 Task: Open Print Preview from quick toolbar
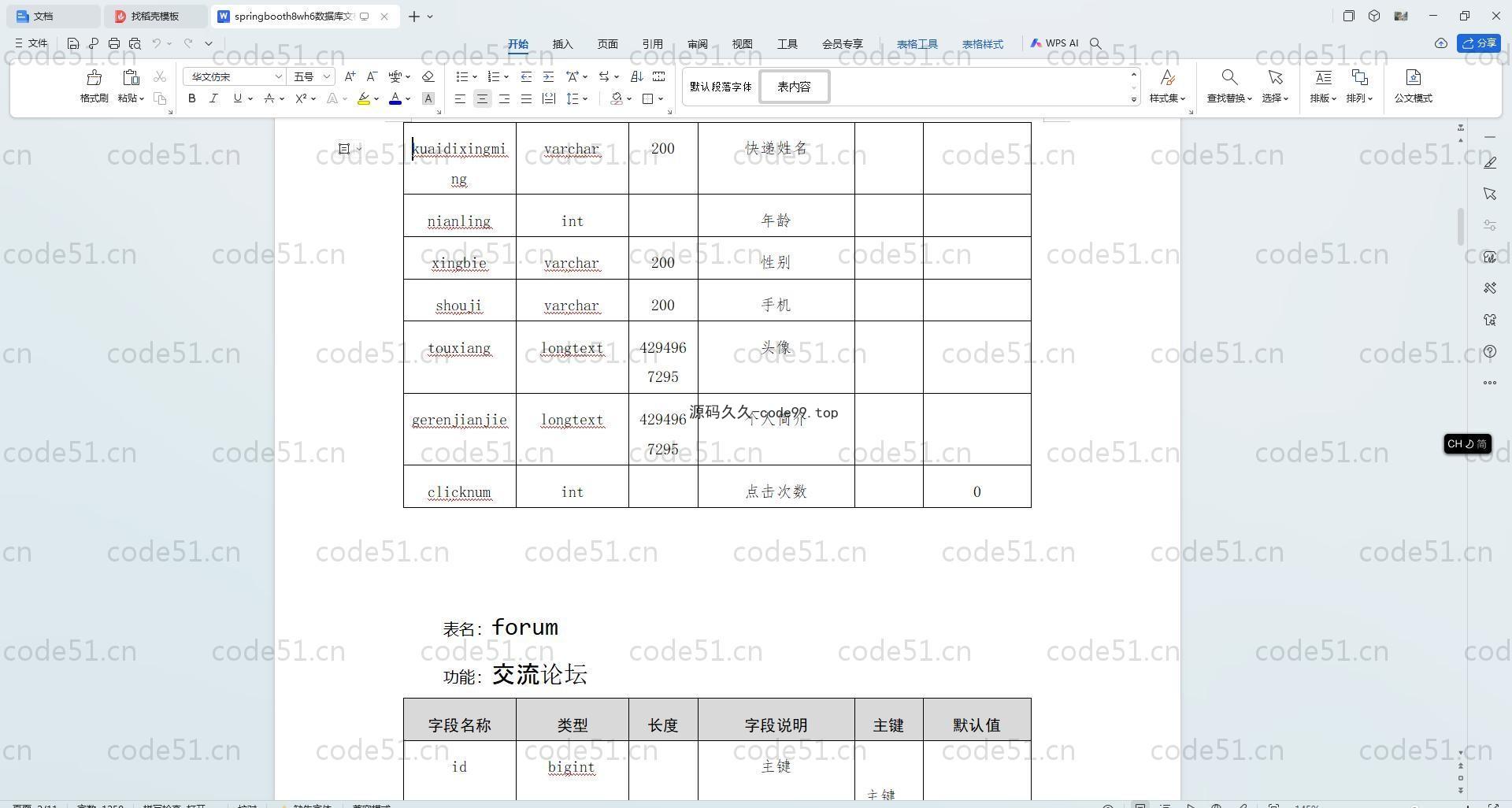click(135, 43)
